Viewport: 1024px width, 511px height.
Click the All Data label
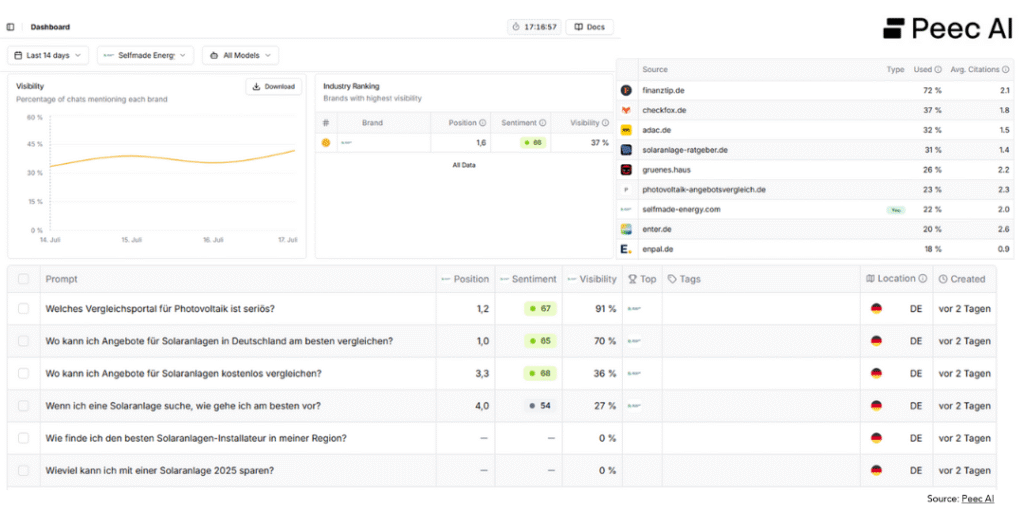tap(464, 165)
